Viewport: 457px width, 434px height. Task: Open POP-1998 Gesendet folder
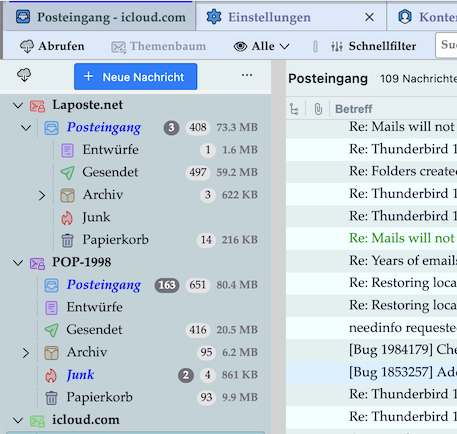(94, 330)
